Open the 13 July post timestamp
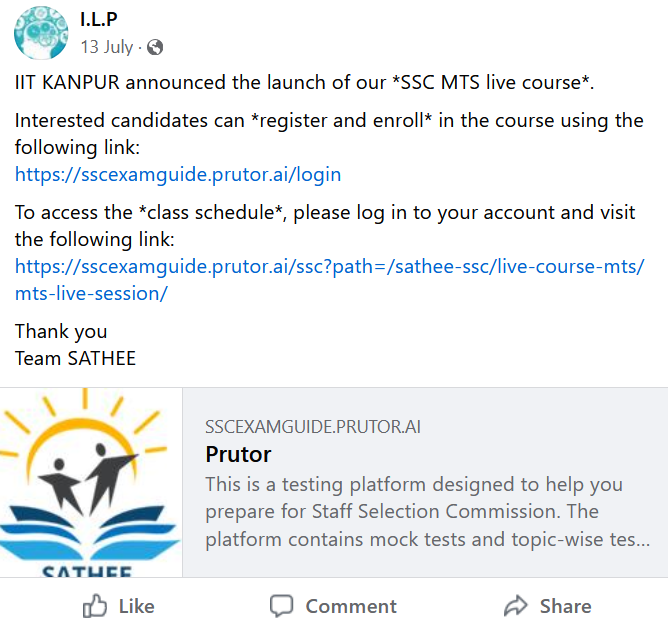The image size is (668, 624). tap(107, 47)
